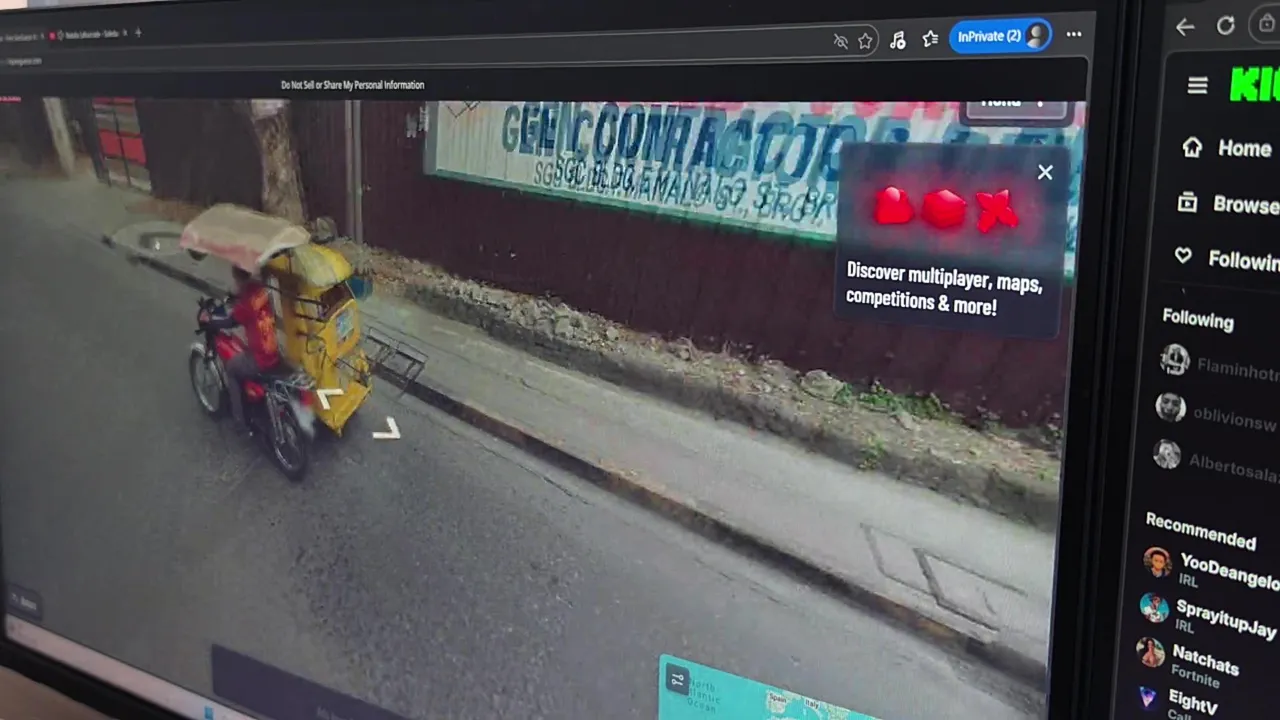The width and height of the screenshot is (1280, 720).
Task: Open SprayitupJay recommended channel
Action: [x=1209, y=615]
